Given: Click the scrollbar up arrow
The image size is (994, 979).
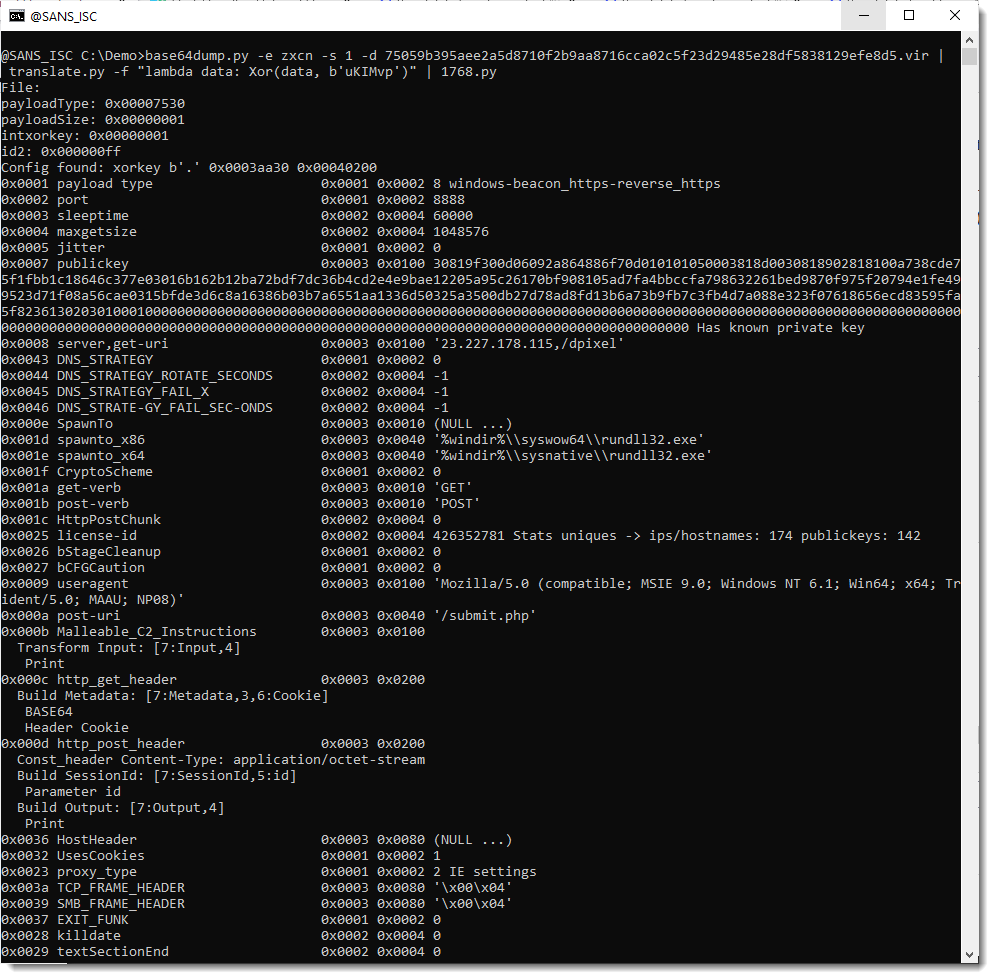Looking at the screenshot, I should click(969, 40).
